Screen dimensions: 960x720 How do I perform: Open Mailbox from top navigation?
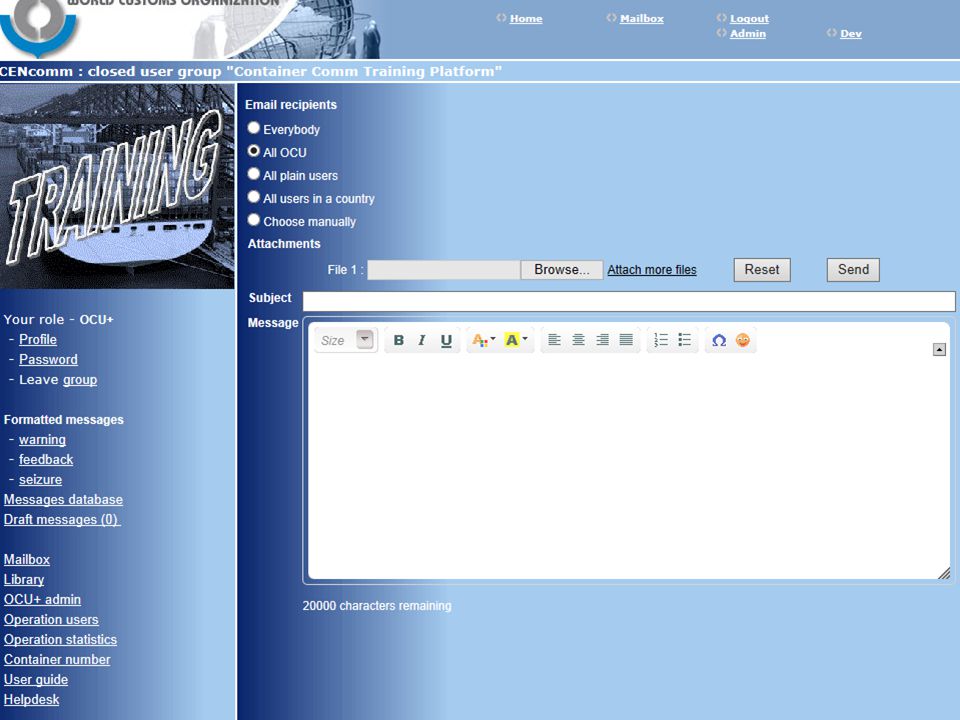(642, 19)
